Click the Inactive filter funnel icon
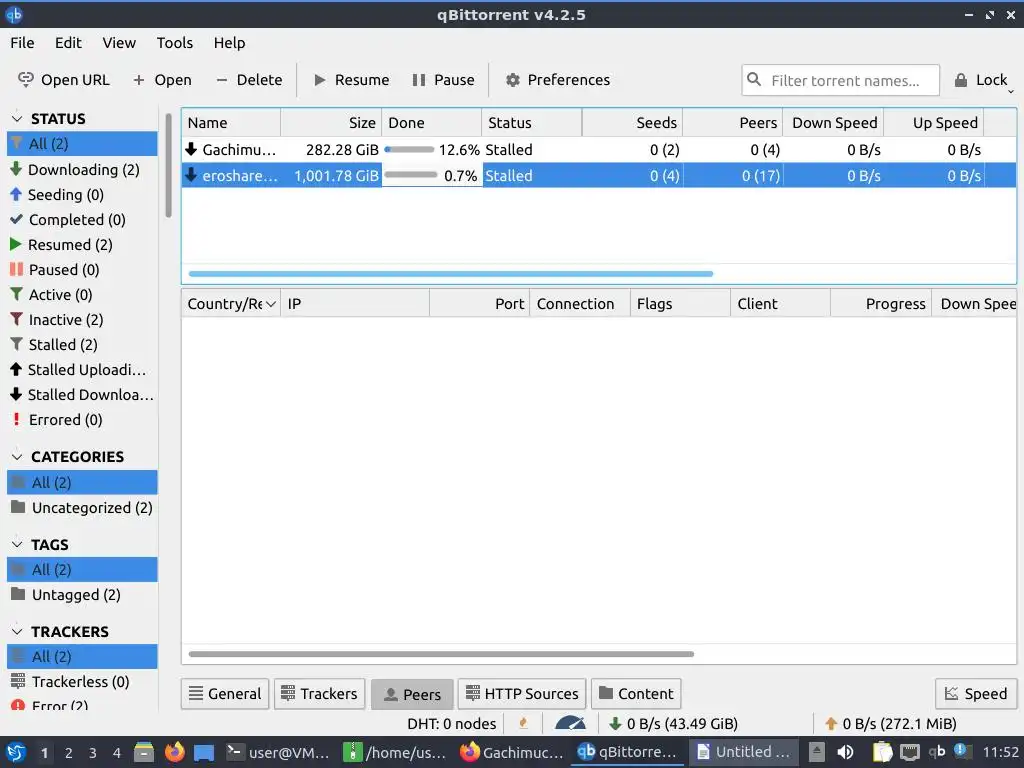The height and width of the screenshot is (768, 1024). click(x=16, y=319)
